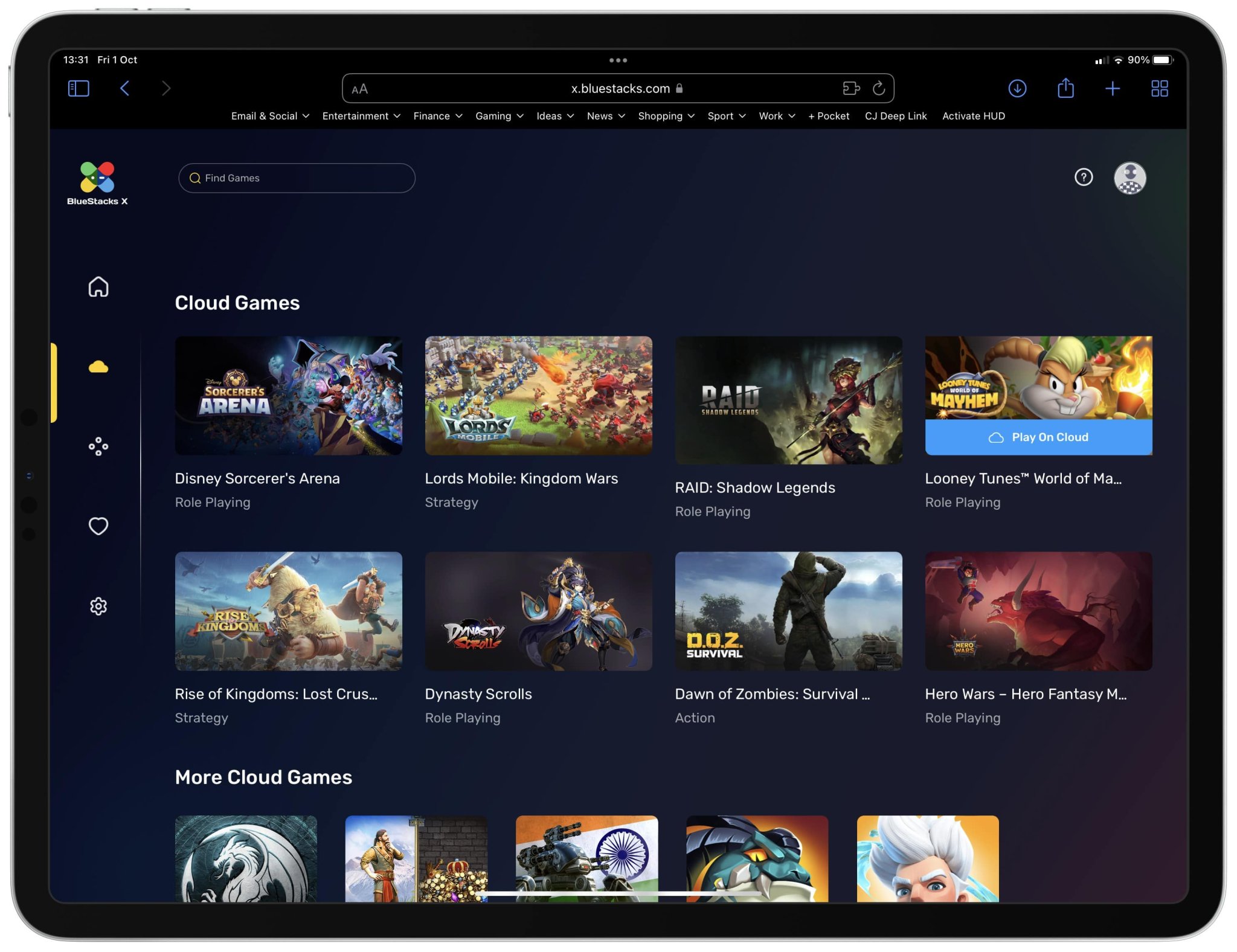Screen dimensions: 1237x952
Task: Open RAID Shadow Legends thumbnail
Action: 788,400
